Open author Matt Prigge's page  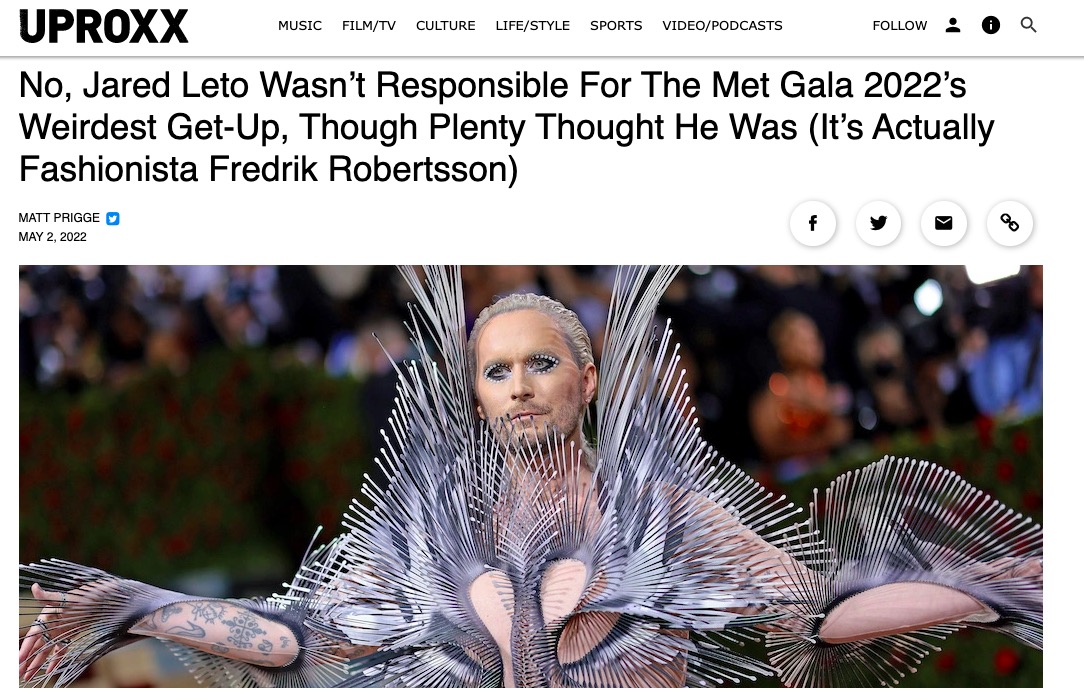click(59, 218)
